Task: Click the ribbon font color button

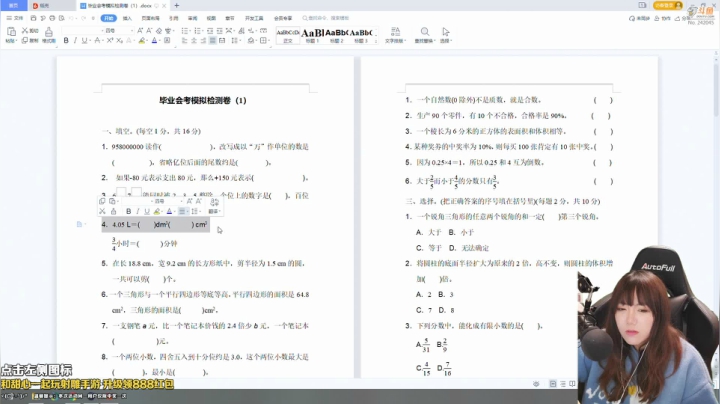Action: (154, 40)
